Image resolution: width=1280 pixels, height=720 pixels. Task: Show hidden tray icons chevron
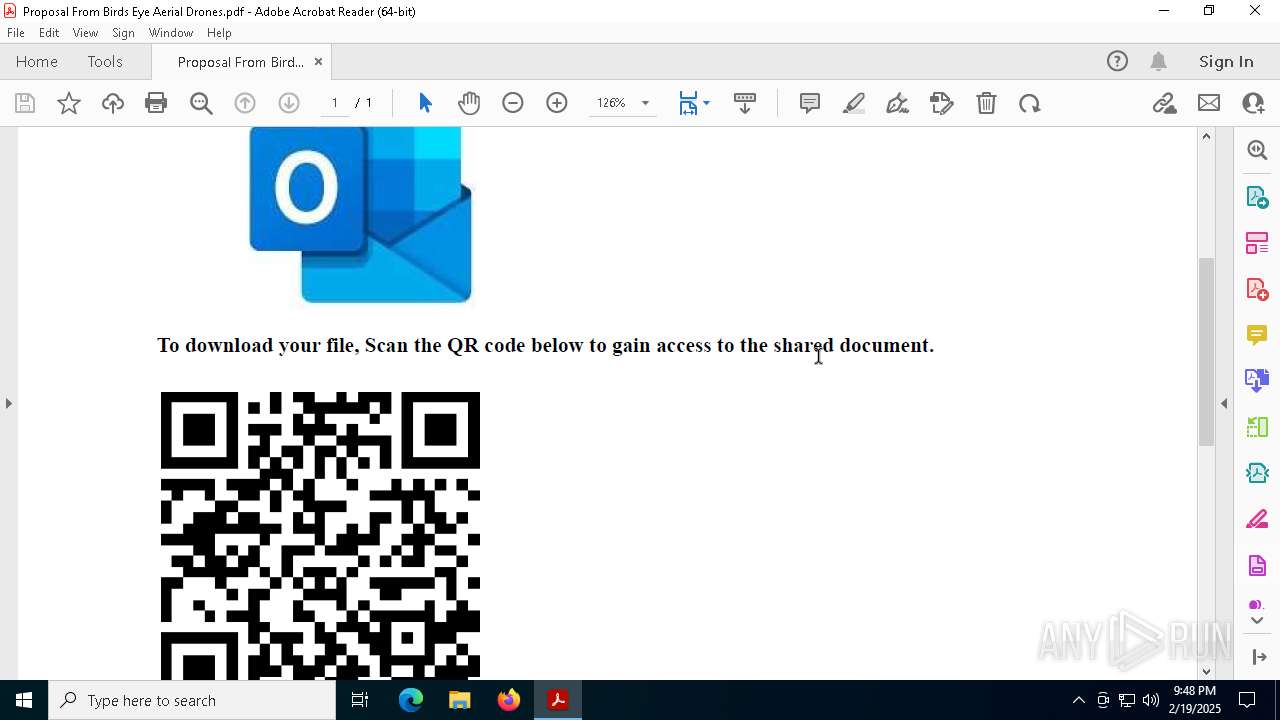tap(1078, 700)
